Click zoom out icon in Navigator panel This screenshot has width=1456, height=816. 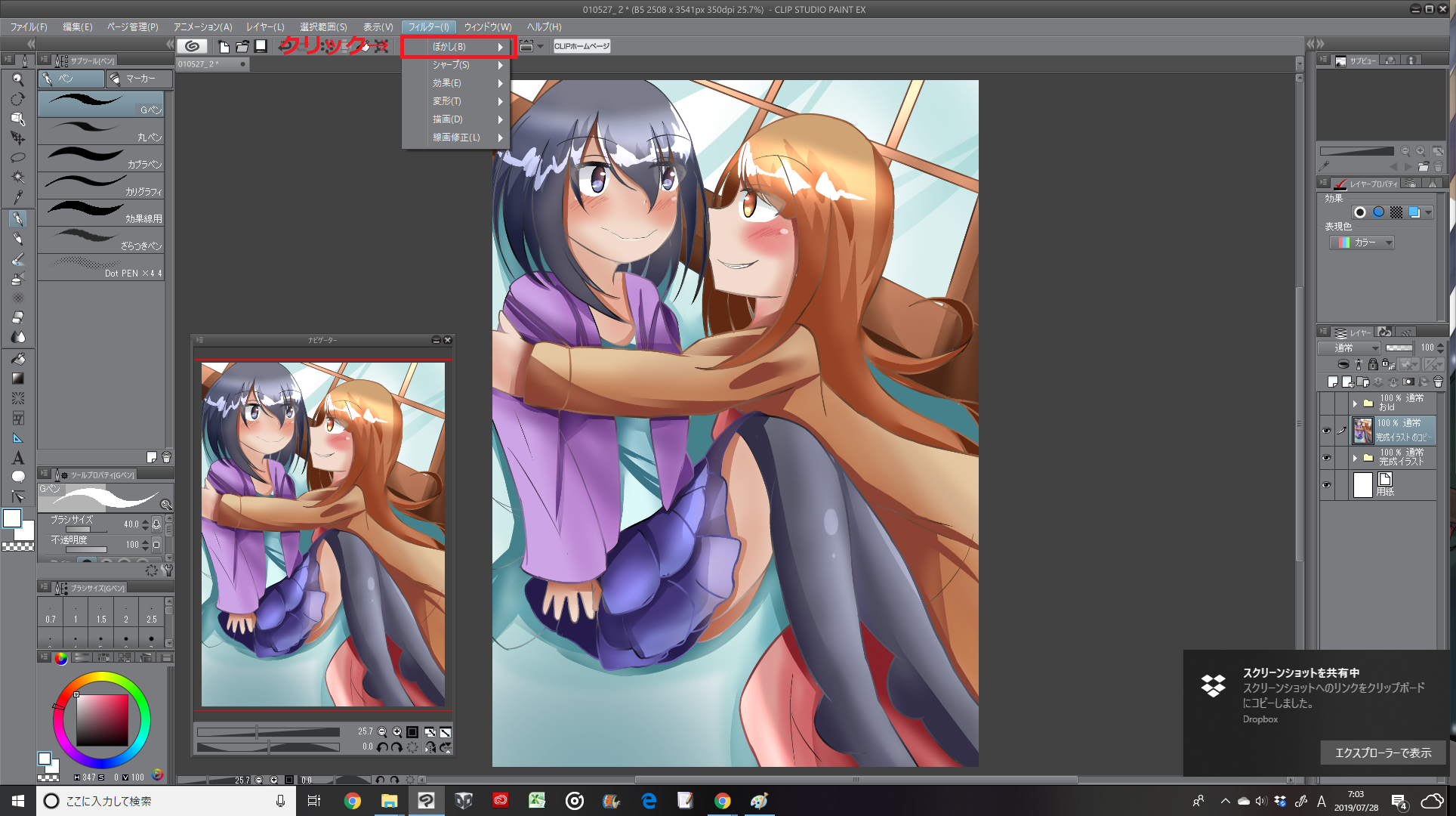click(382, 731)
